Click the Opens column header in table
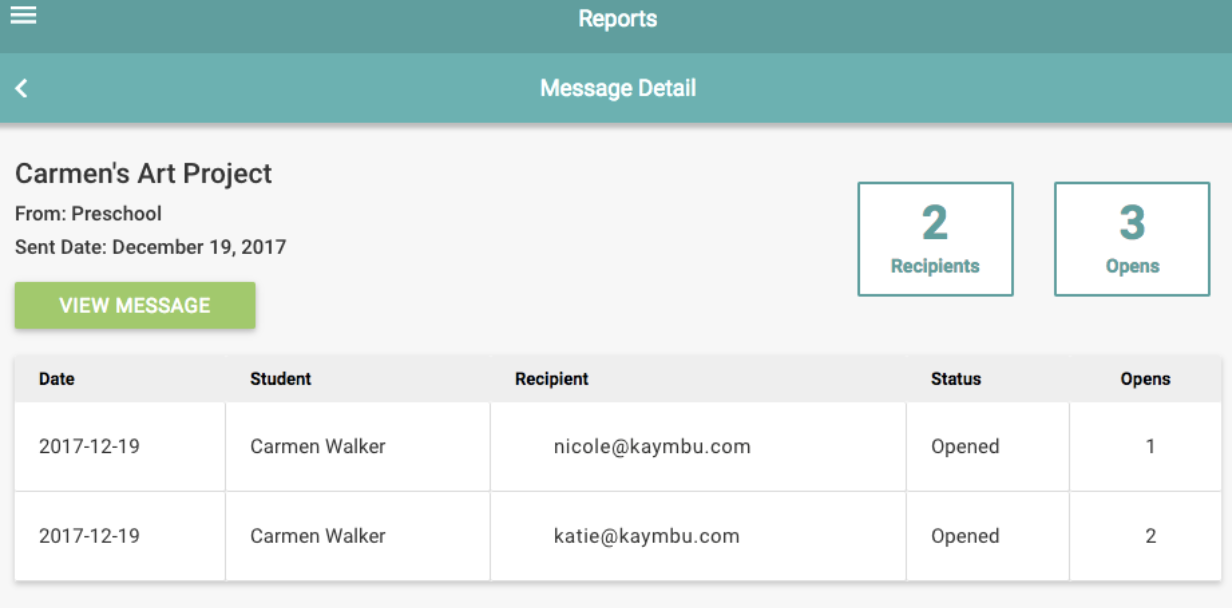Image resolution: width=1232 pixels, height=608 pixels. (x=1145, y=379)
